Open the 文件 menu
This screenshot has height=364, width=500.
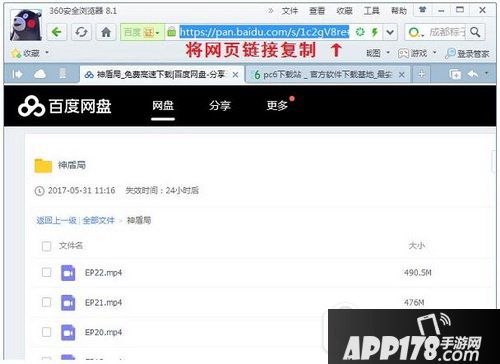pos(289,11)
